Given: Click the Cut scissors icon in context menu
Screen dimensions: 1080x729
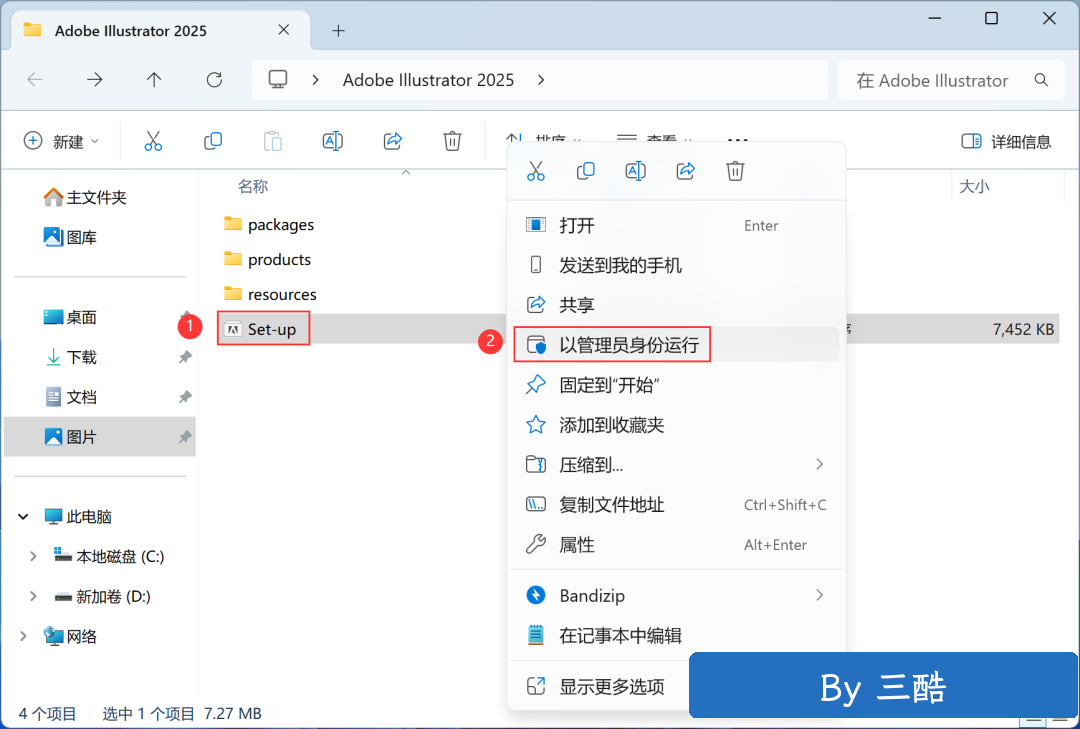Looking at the screenshot, I should [536, 171].
